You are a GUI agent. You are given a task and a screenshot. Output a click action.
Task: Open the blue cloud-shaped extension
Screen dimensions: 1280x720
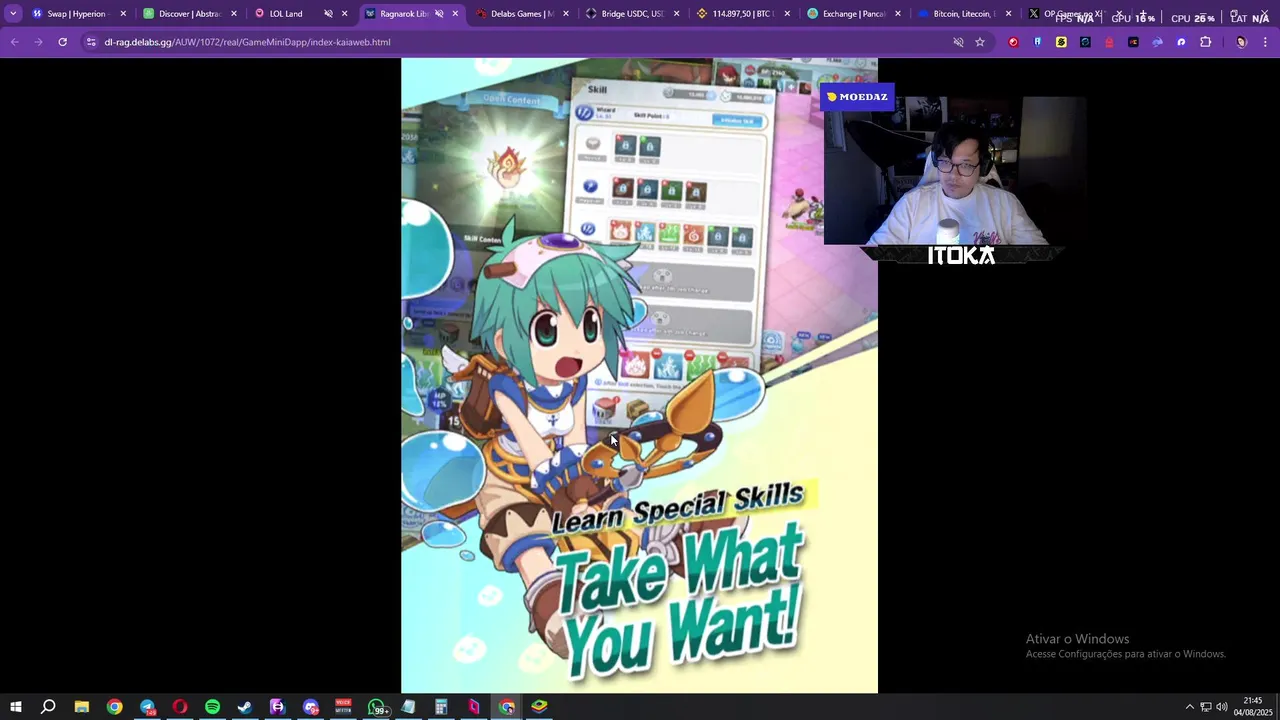(x=1157, y=42)
